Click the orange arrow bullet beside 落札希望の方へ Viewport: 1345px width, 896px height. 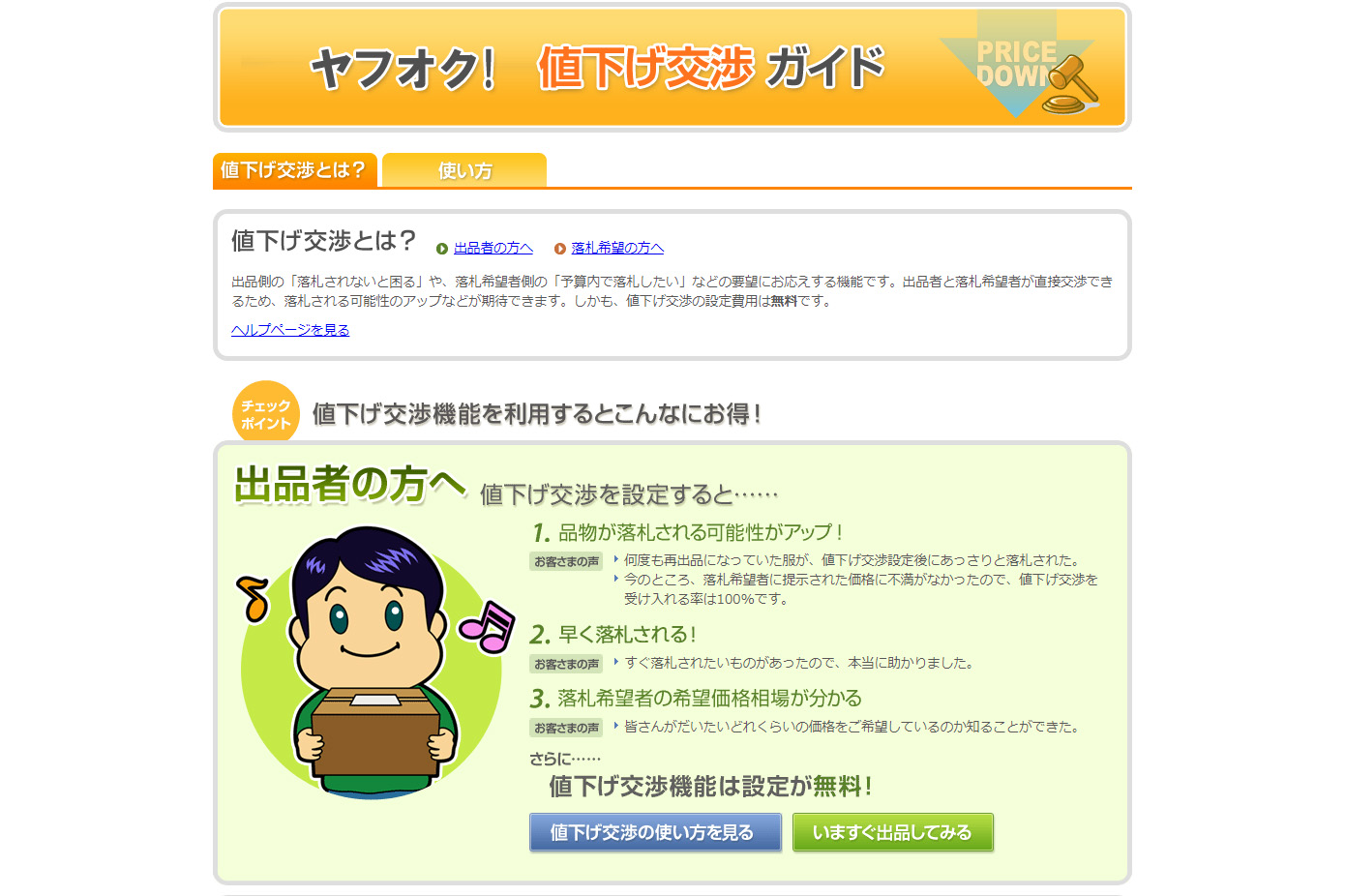(560, 249)
